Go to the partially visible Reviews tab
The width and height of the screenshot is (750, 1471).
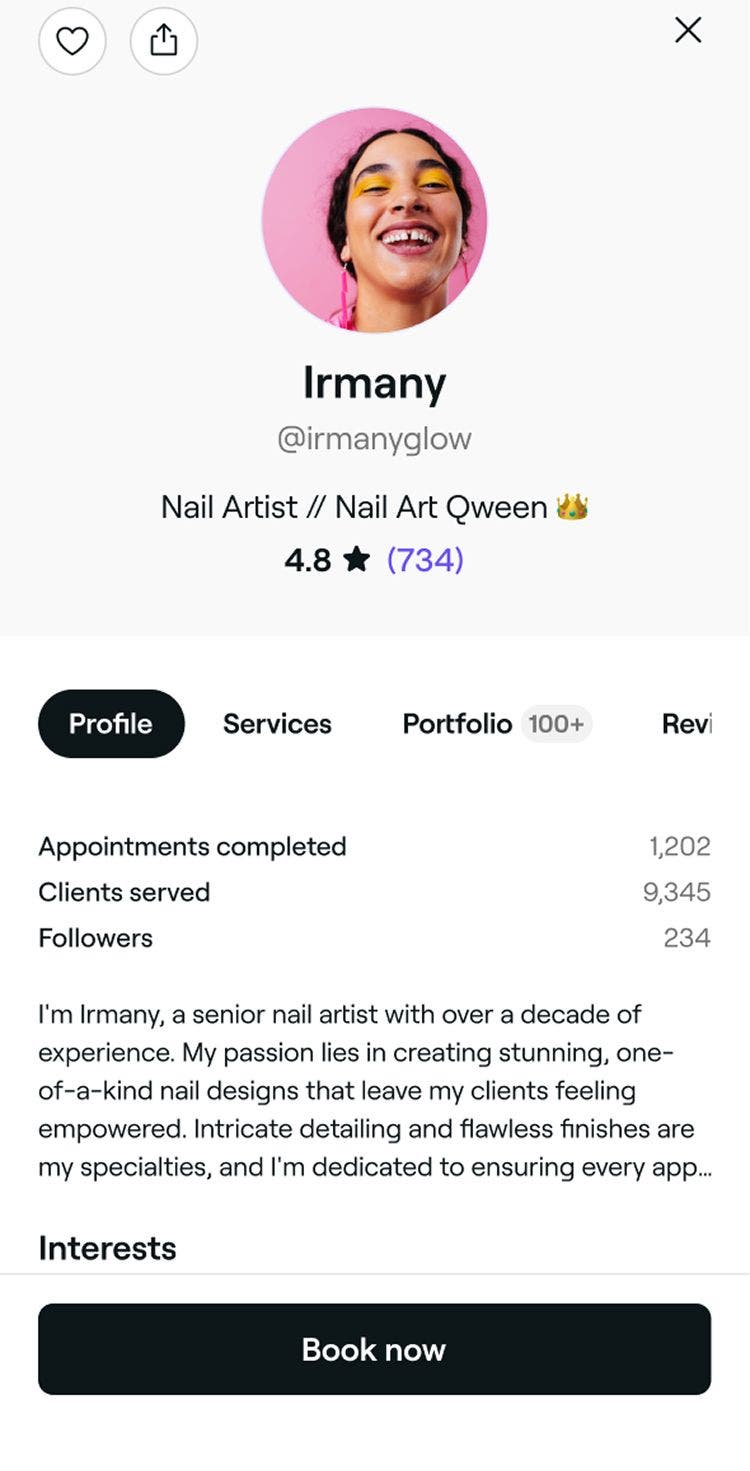[x=686, y=724]
